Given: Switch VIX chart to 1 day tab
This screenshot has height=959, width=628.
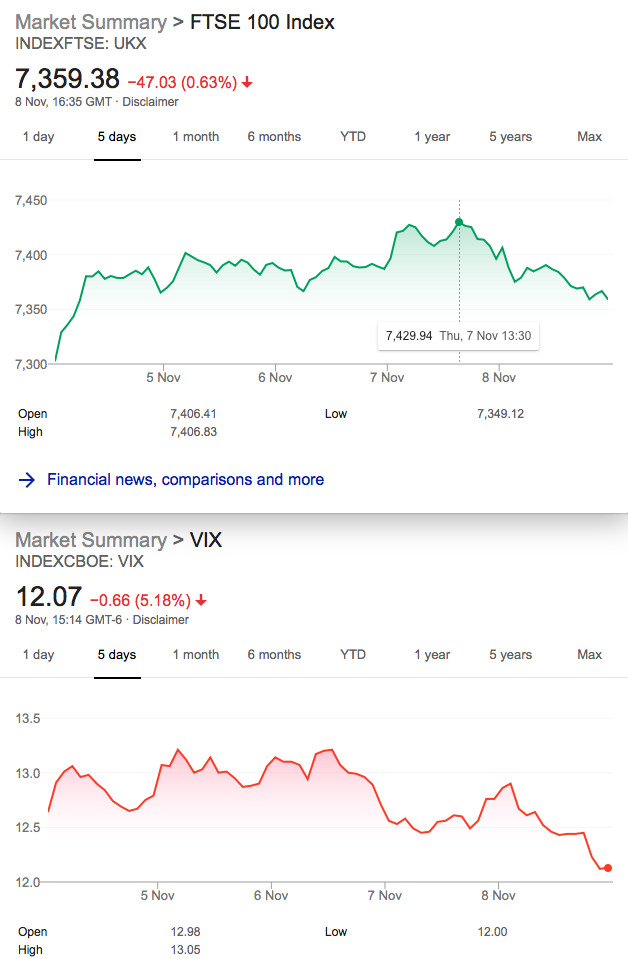Looking at the screenshot, I should point(39,655).
